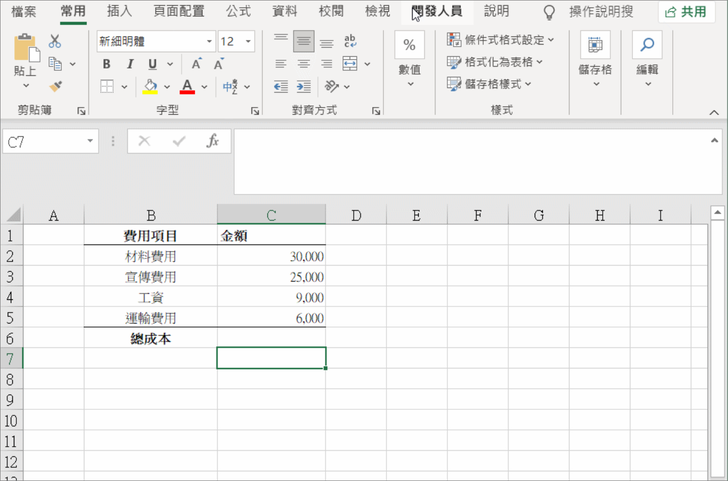Viewport: 728px width, 481px height.
Task: Toggle Italic formatting
Action: 127,64
